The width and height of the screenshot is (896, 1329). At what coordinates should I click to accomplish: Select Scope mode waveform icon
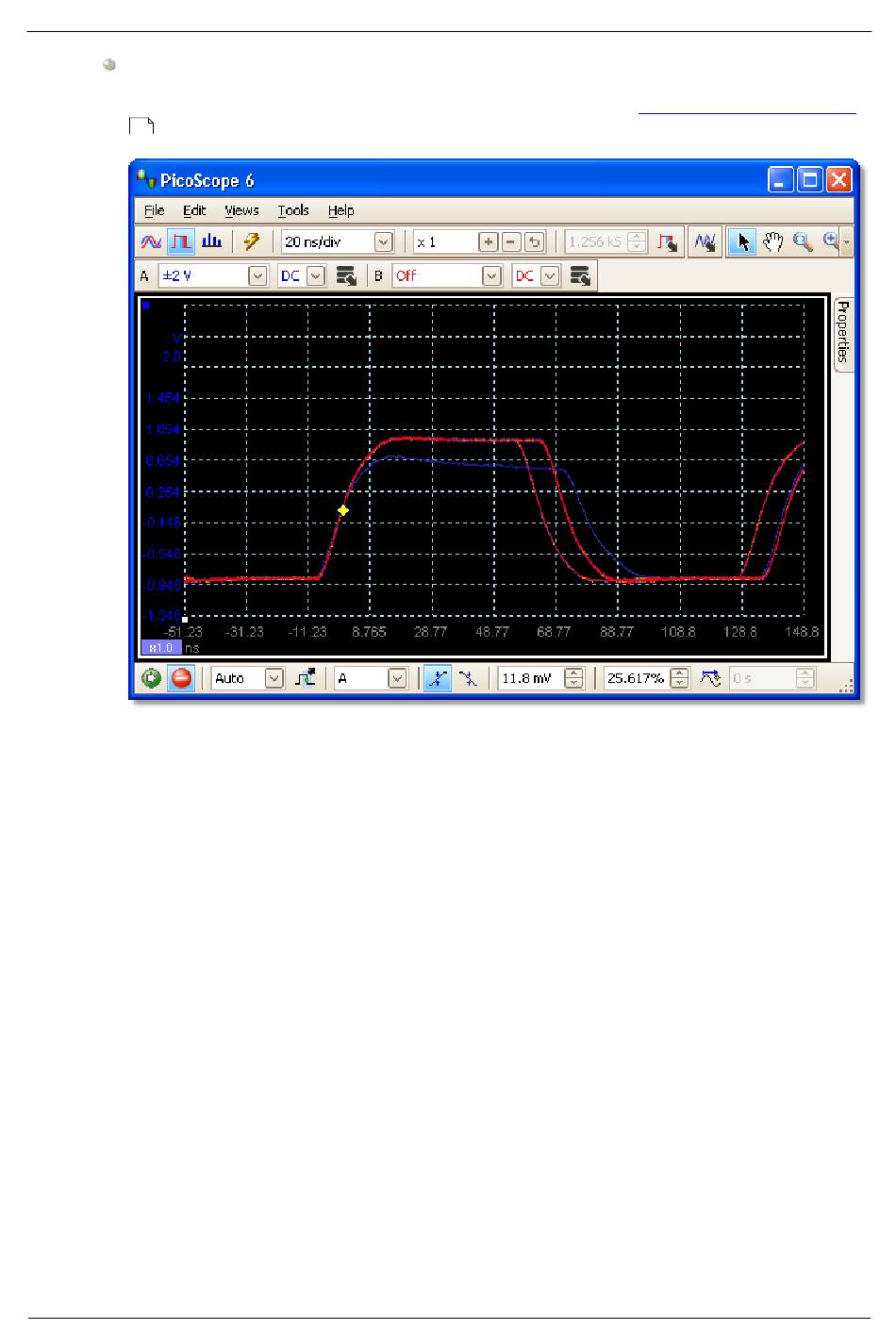(151, 241)
